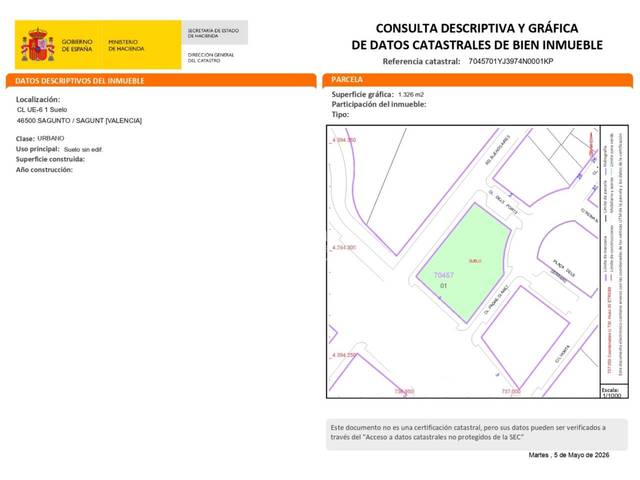640x480 pixels.
Task: Click the 'MINISTERIO DE HACIENDA' logo text
Action: [126, 45]
